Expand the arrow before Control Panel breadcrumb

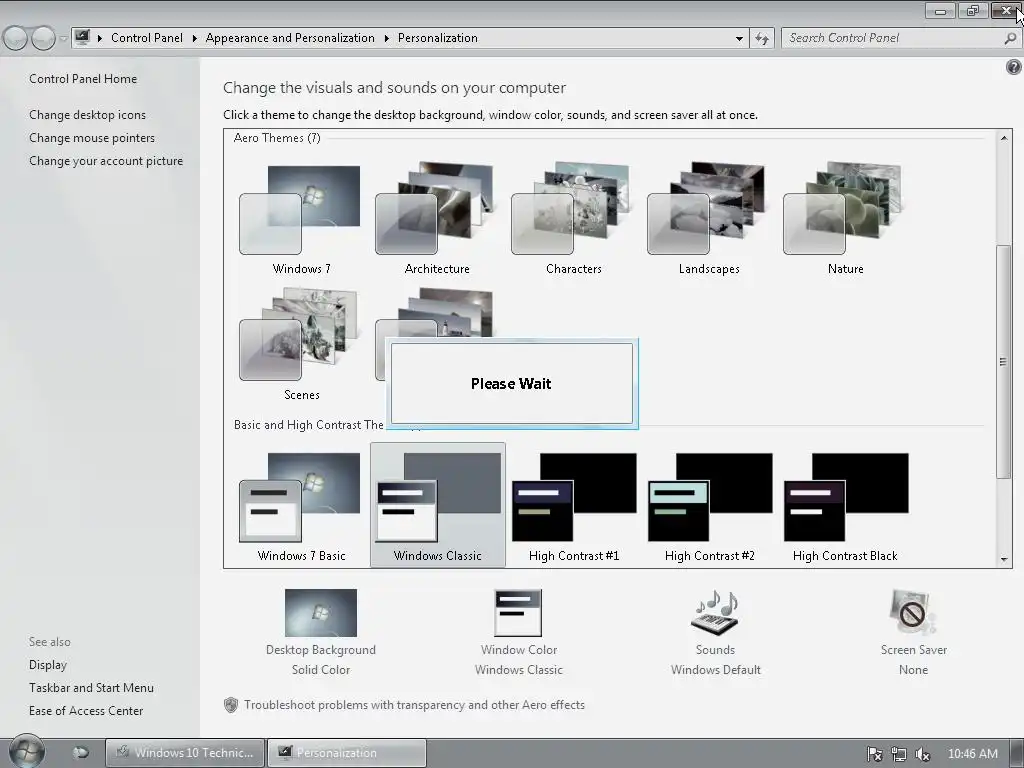point(100,39)
